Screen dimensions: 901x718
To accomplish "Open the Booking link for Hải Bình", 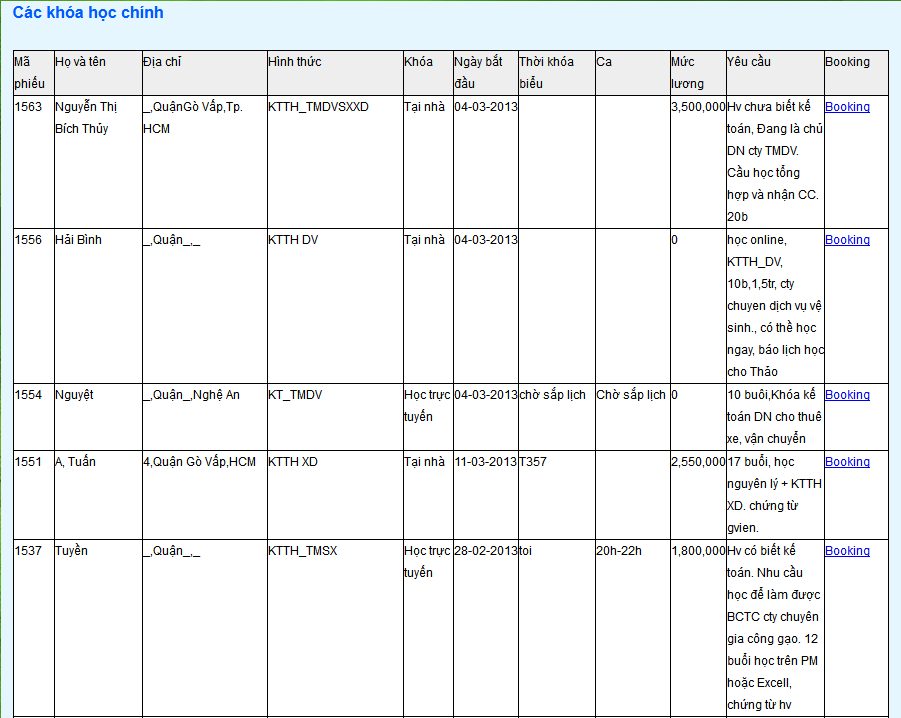I will (847, 240).
